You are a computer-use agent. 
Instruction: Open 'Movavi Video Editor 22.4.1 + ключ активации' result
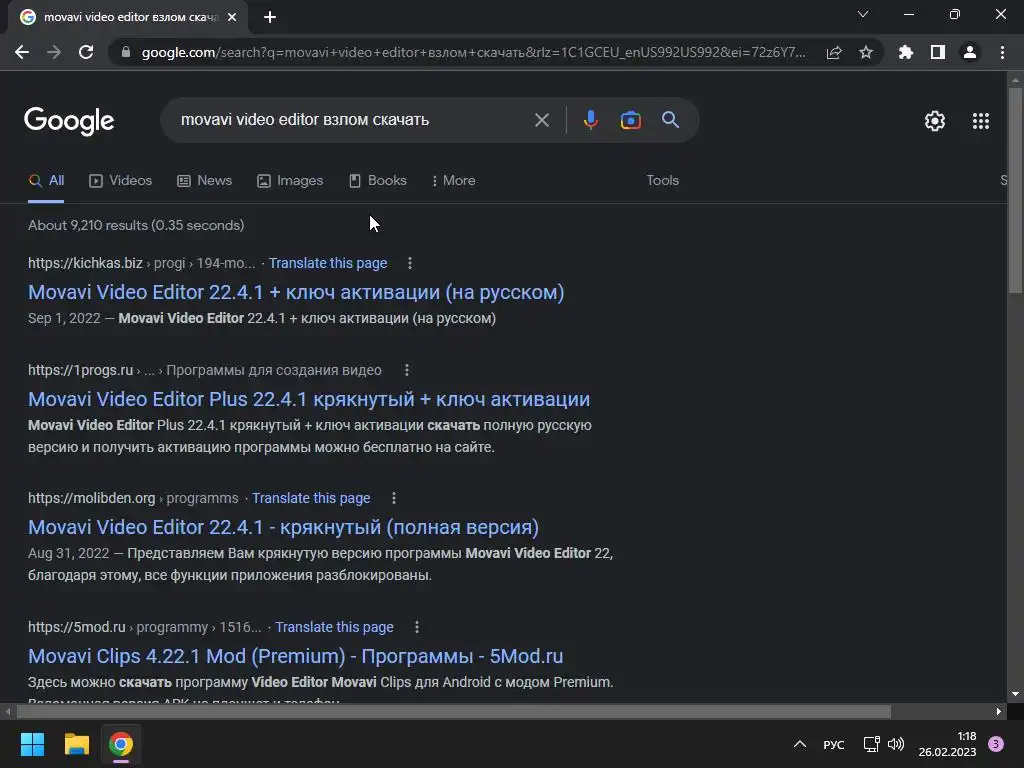coord(296,292)
